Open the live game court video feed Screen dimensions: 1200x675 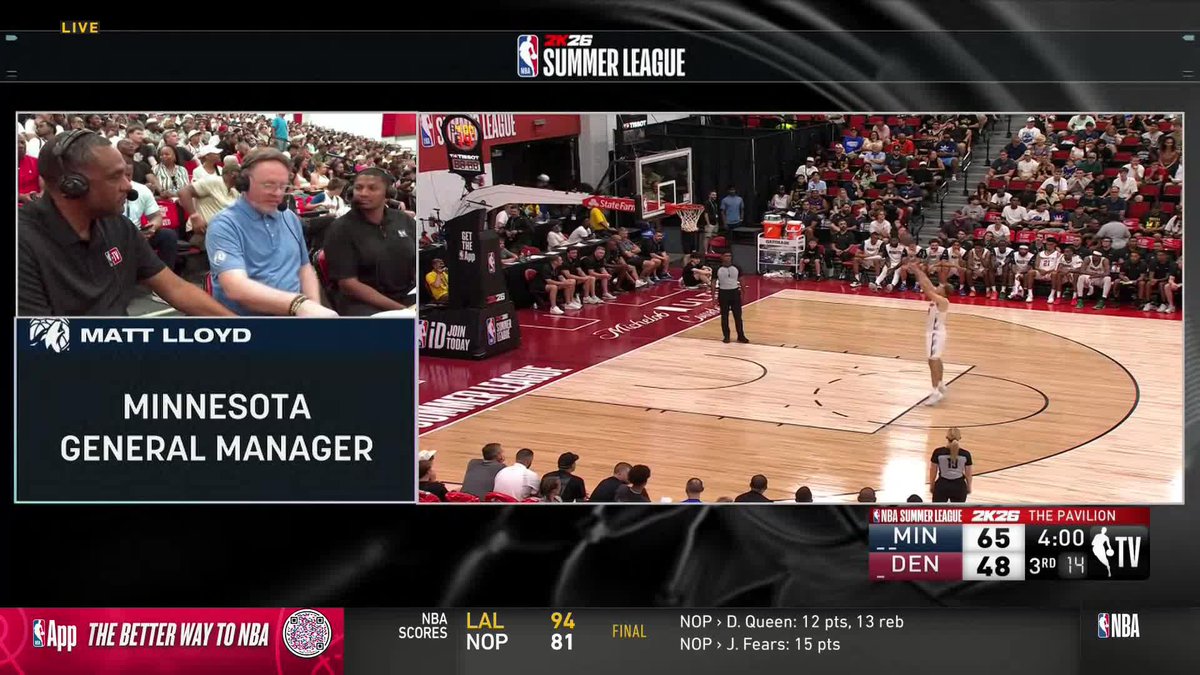click(x=800, y=308)
